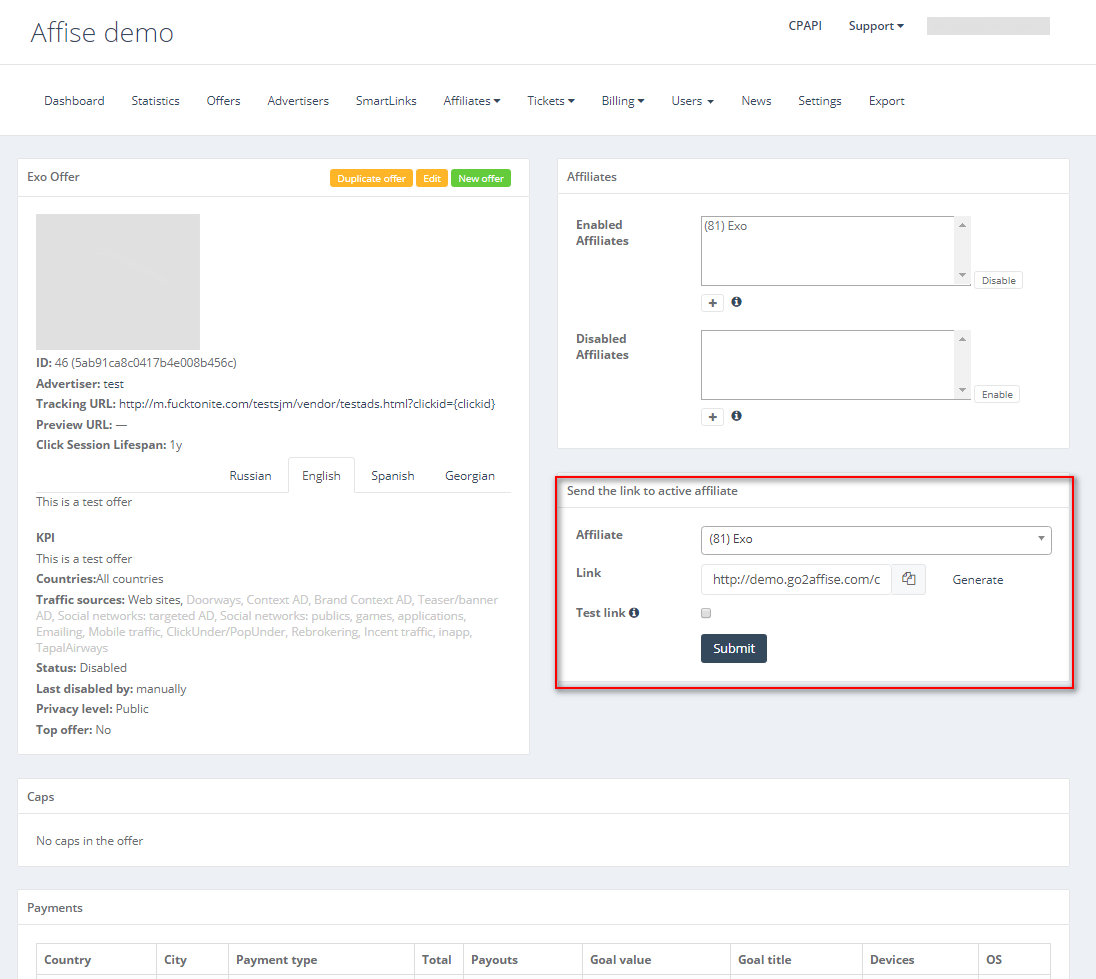
Task: Open the Support dropdown in header
Action: 875,26
